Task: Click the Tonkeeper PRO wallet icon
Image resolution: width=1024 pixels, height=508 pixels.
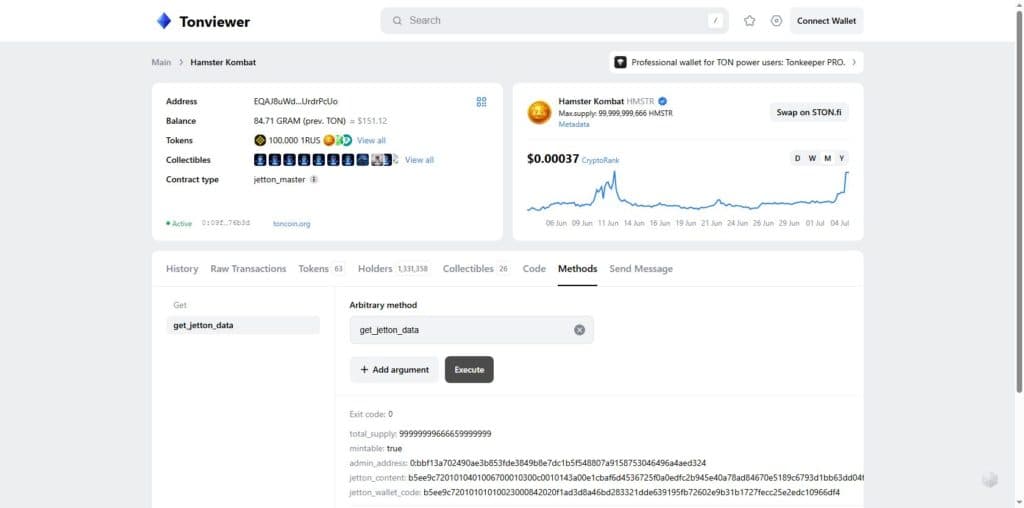Action: (620, 63)
